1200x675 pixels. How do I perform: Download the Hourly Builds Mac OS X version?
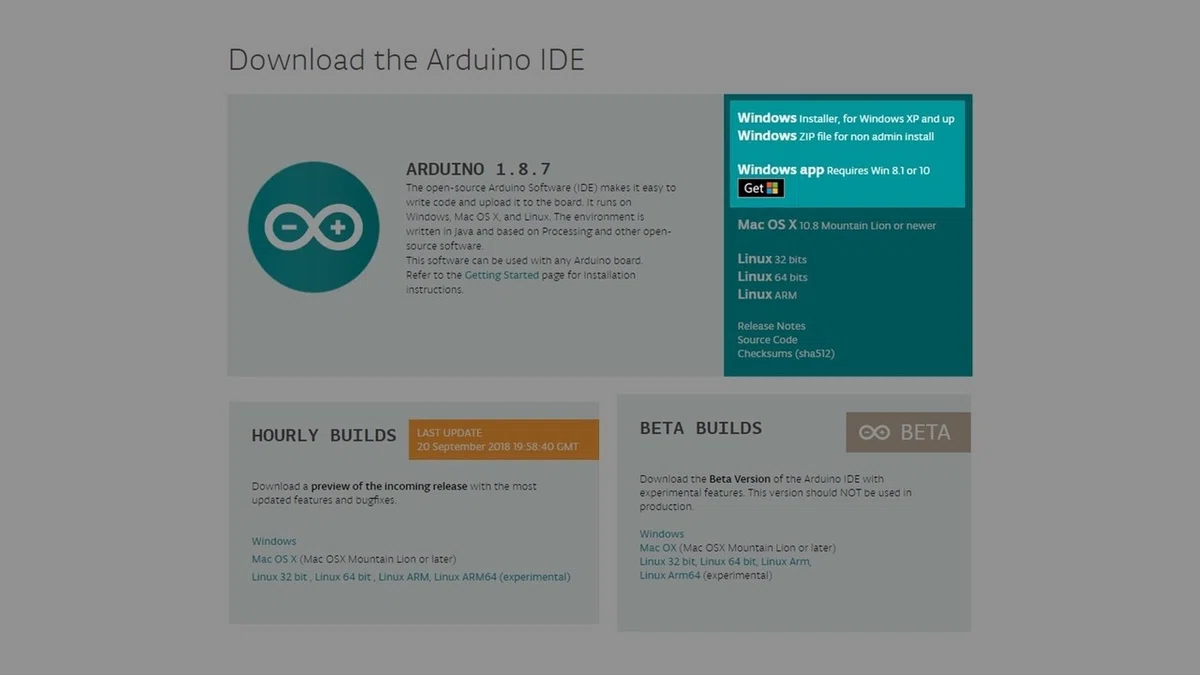coord(275,559)
